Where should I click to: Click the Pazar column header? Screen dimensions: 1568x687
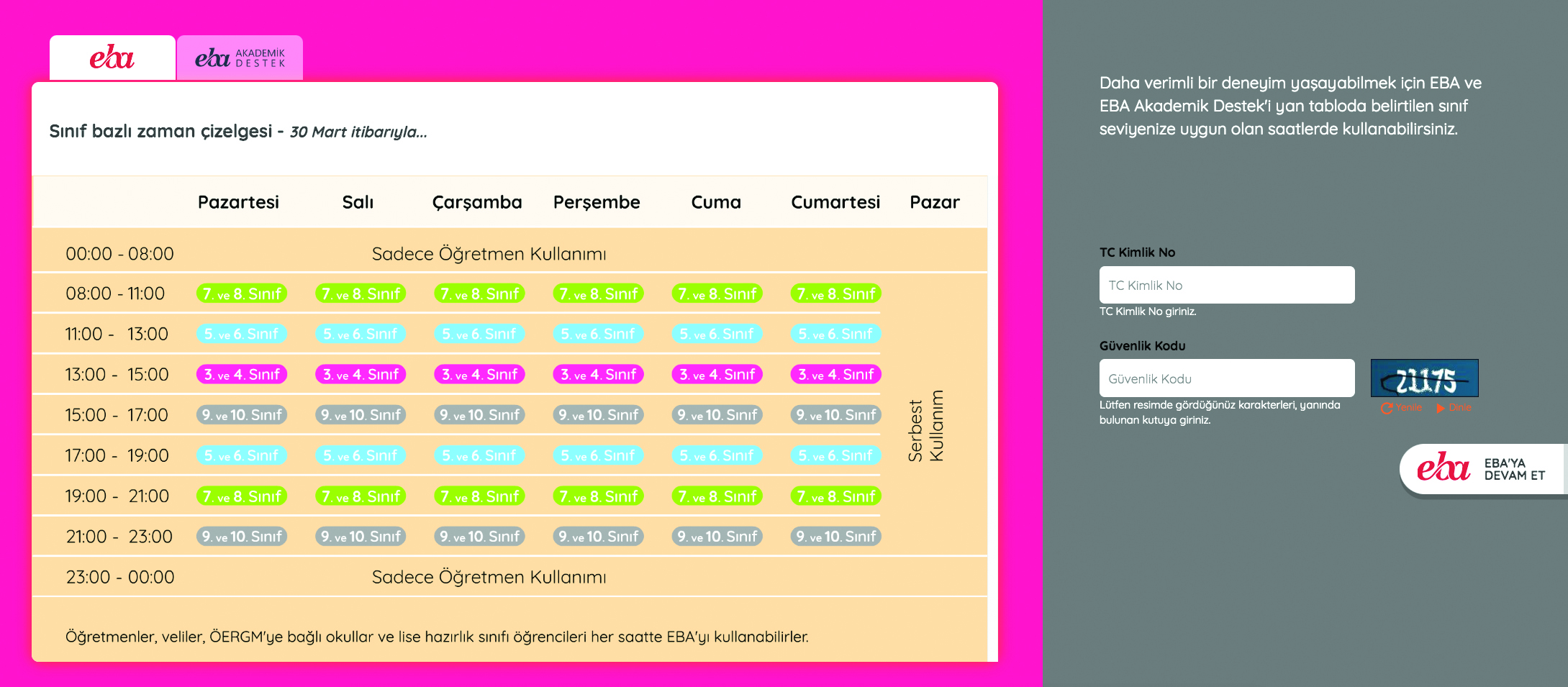coord(934,202)
